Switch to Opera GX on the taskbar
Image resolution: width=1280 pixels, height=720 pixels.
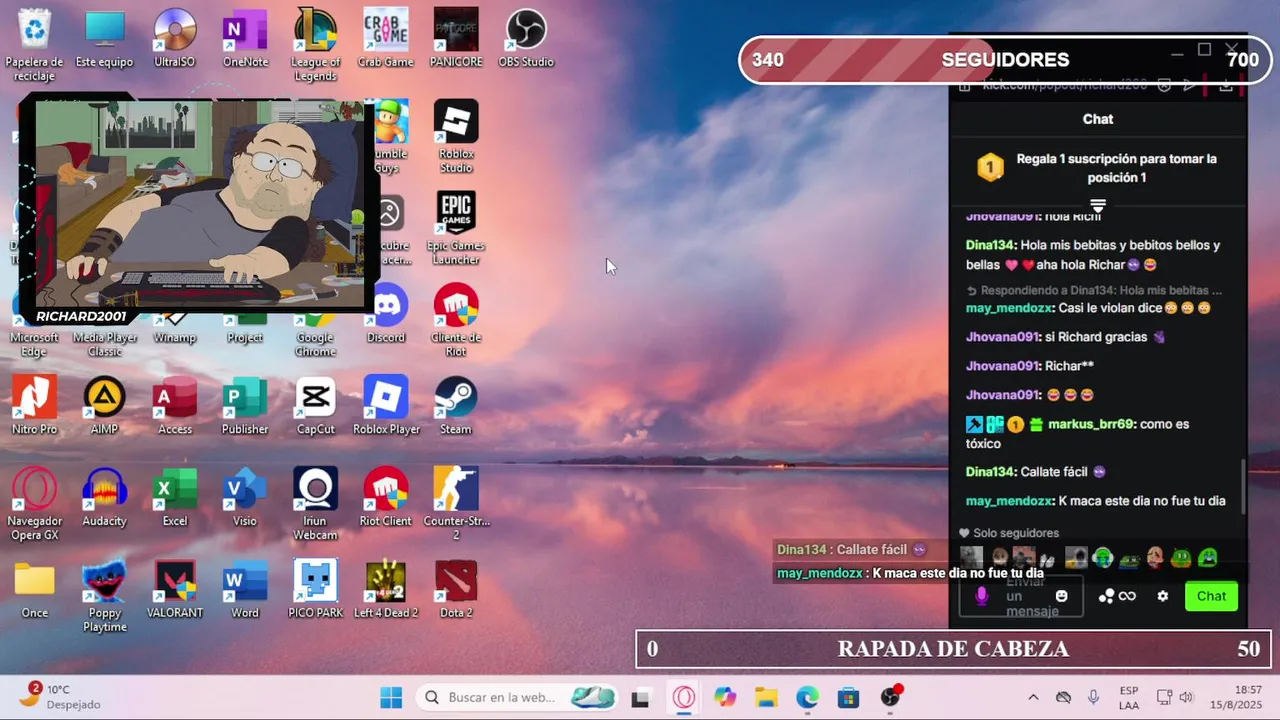pyautogui.click(x=684, y=697)
